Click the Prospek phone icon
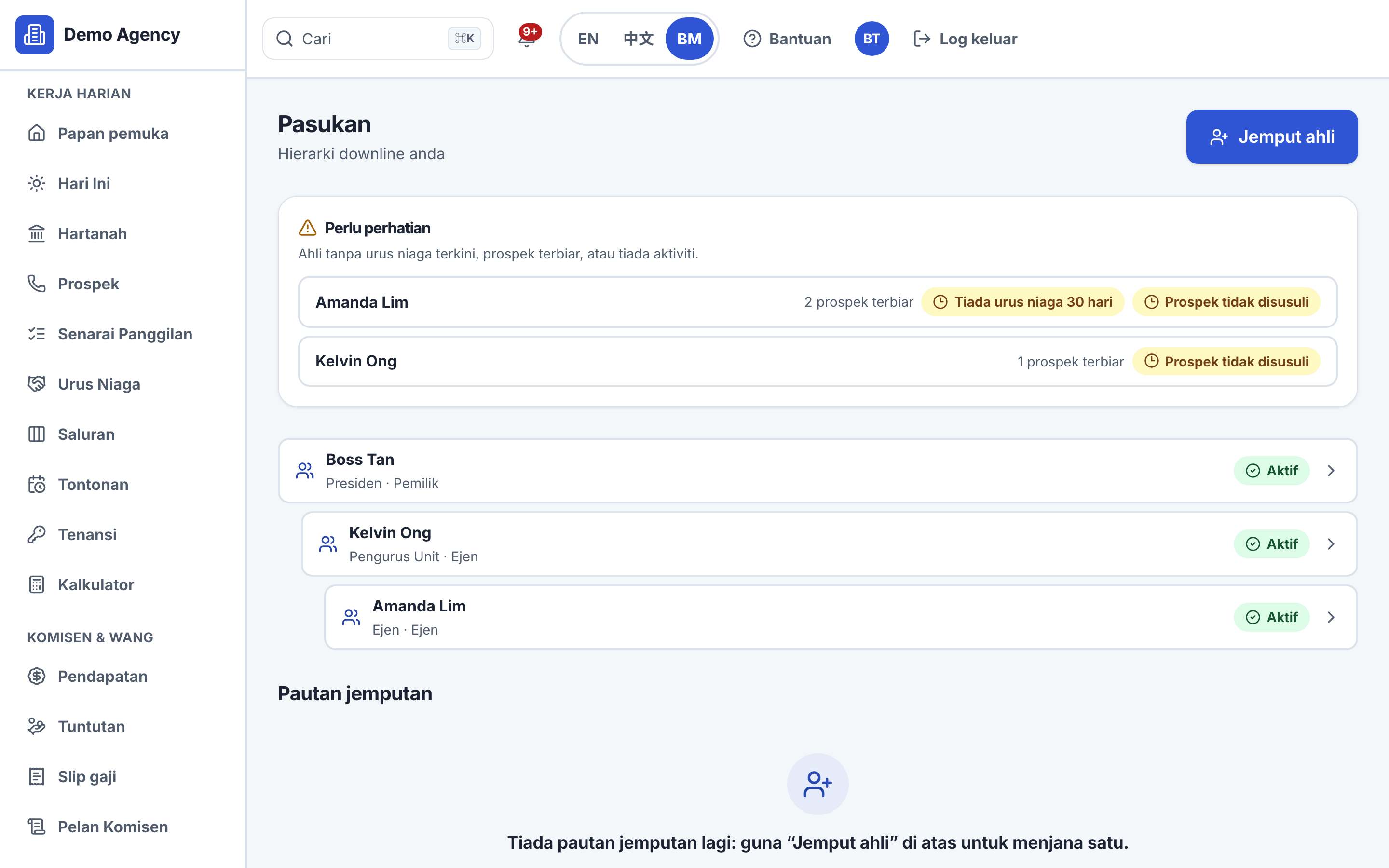1389x868 pixels. (x=37, y=284)
